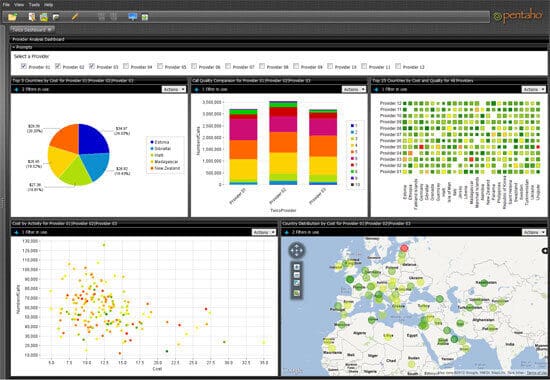Click the green spreadsheet toolbar icon
550x380 pixels.
(145, 16)
